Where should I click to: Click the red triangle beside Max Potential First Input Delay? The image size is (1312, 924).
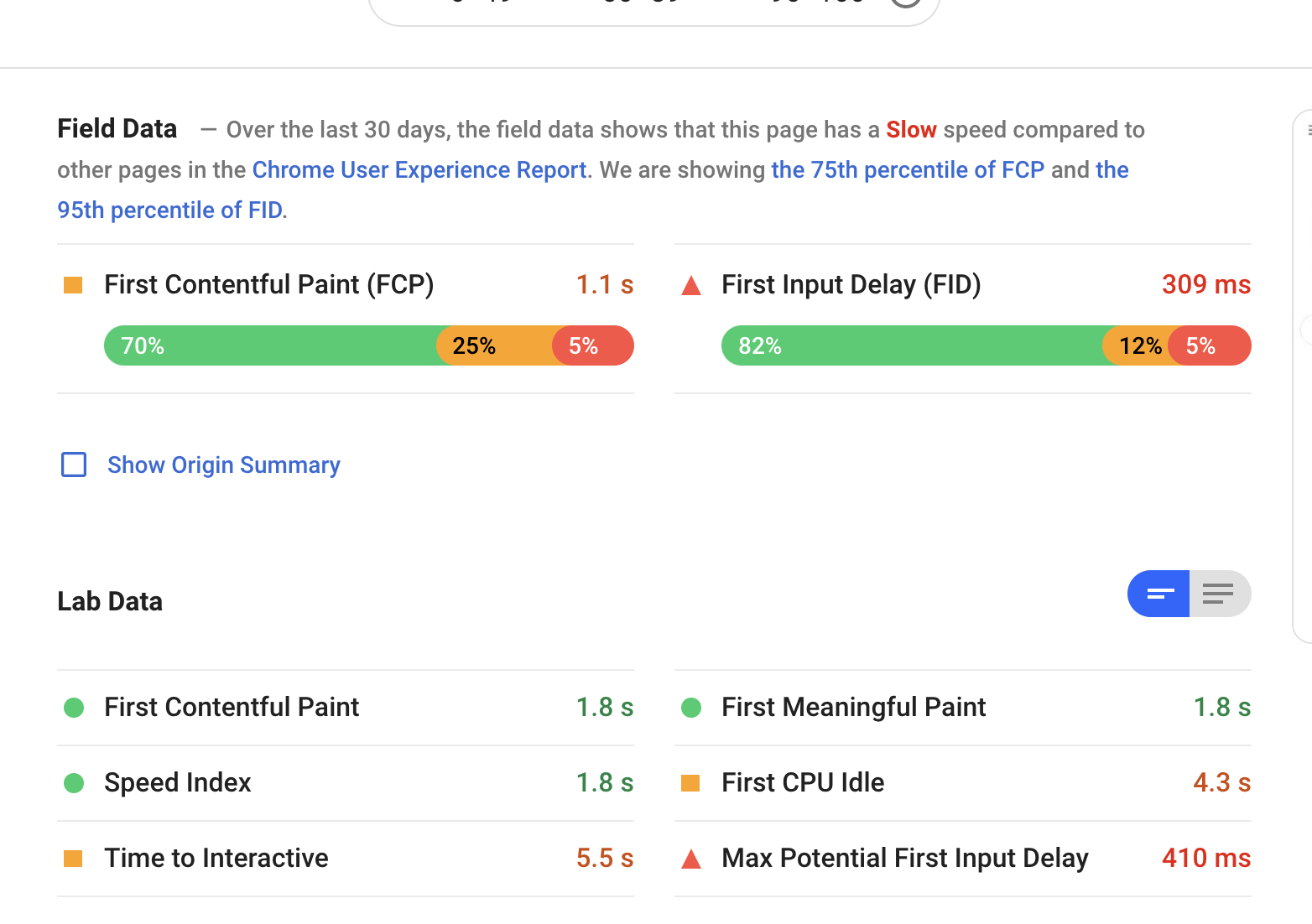tap(691, 859)
